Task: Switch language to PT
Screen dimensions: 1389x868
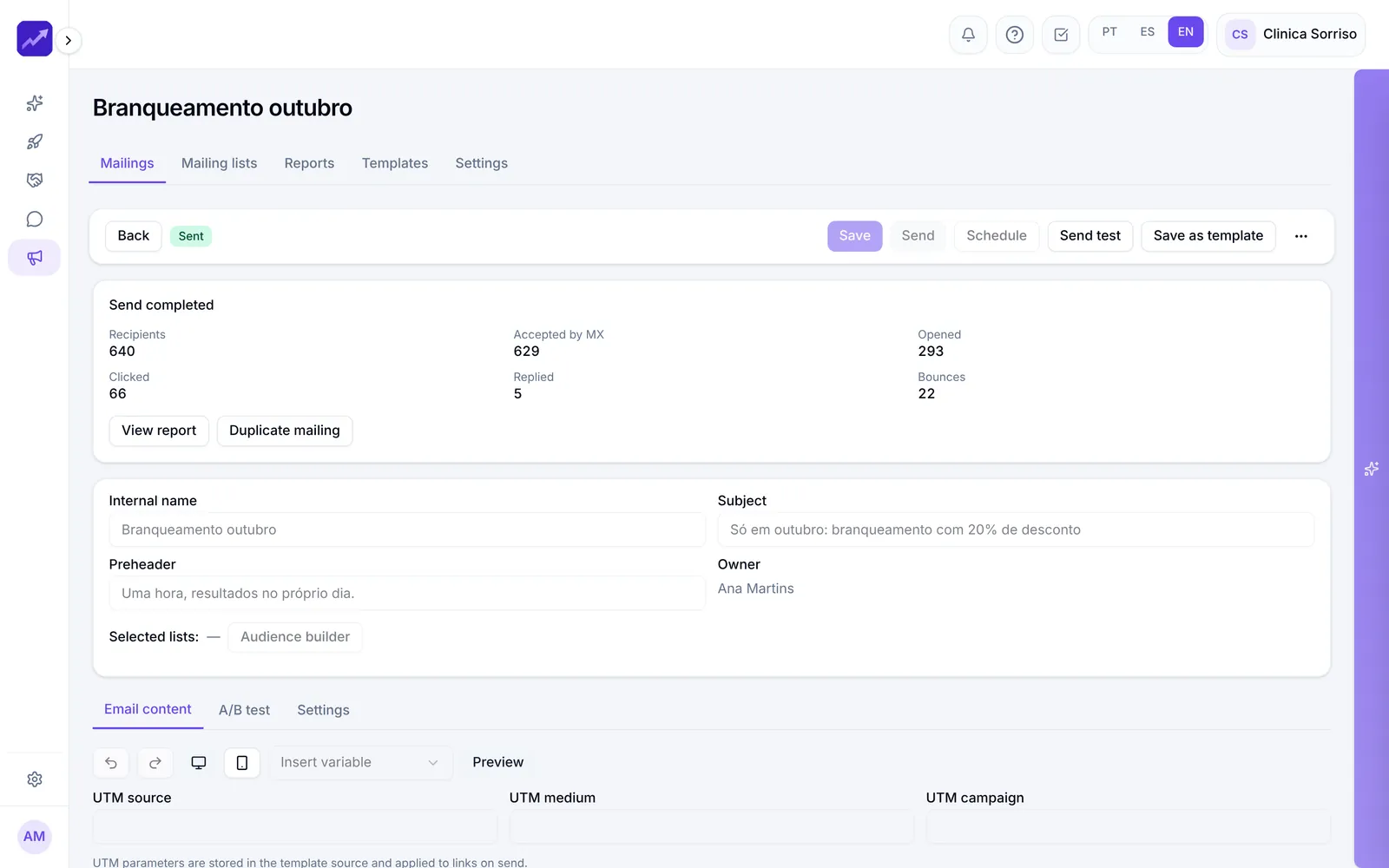Action: coord(1109,32)
